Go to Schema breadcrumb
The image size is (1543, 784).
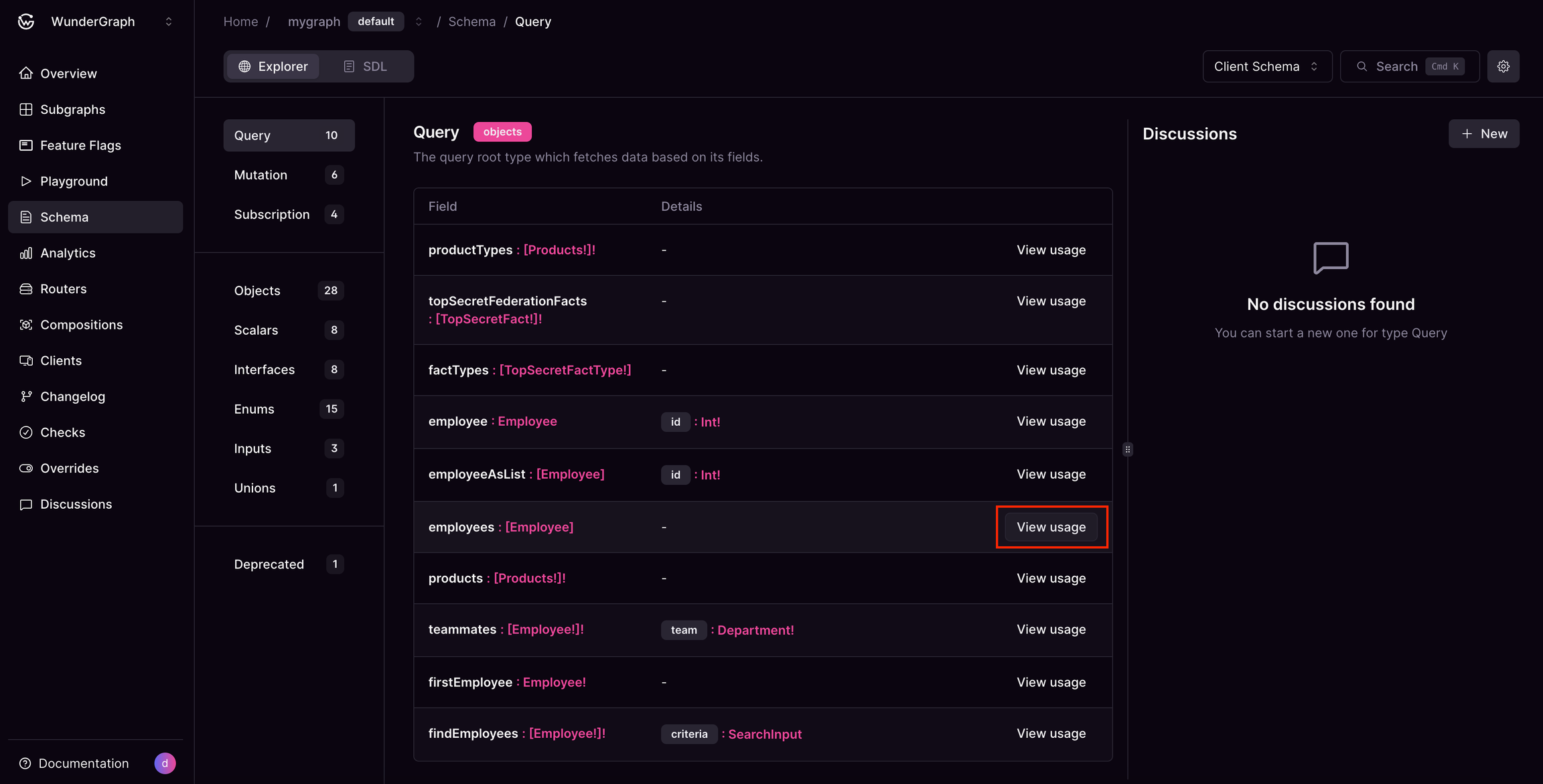coord(471,21)
